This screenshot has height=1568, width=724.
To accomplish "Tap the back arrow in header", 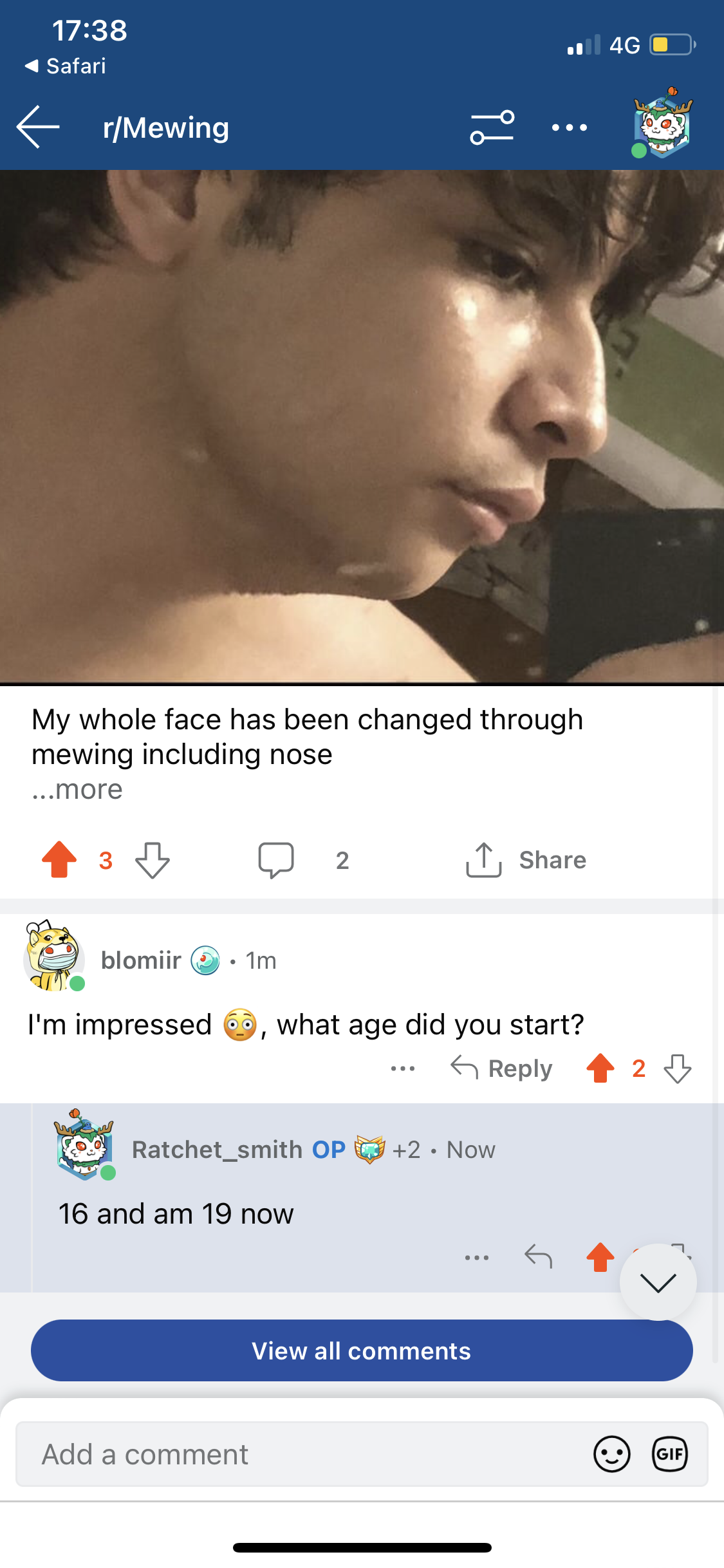I will [x=38, y=127].
